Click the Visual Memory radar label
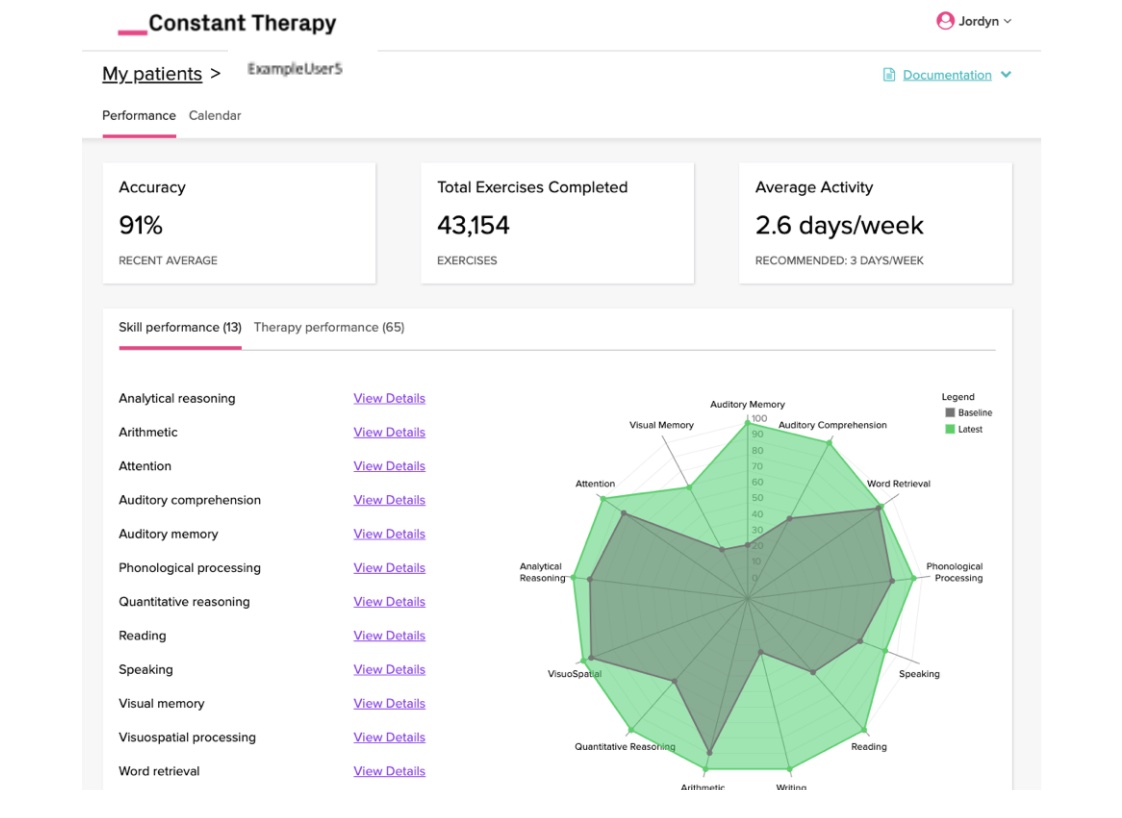This screenshot has height=818, width=1122. click(x=661, y=425)
